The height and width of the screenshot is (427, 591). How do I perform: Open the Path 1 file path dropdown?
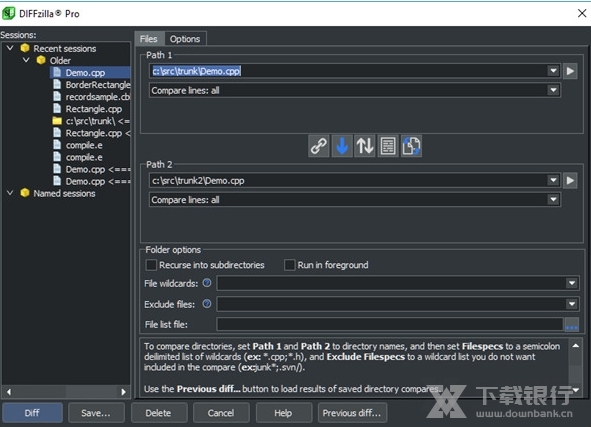tap(553, 70)
